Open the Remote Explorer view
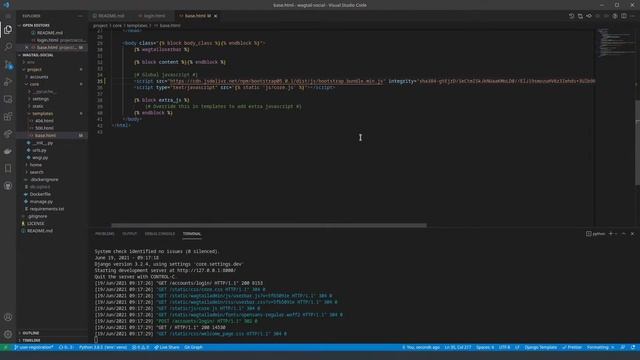Image resolution: width=640 pixels, height=360 pixels. pos(8,99)
